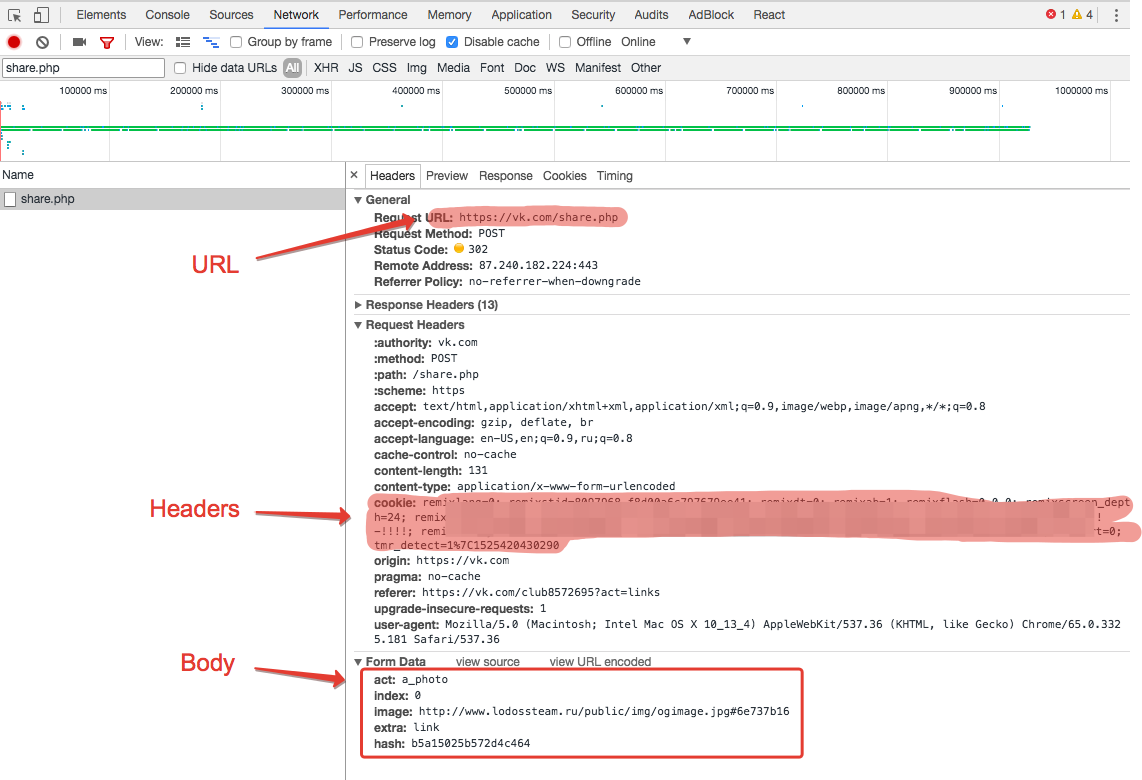The height and width of the screenshot is (780, 1142).
Task: Enable the Offline checkbox
Action: click(564, 42)
